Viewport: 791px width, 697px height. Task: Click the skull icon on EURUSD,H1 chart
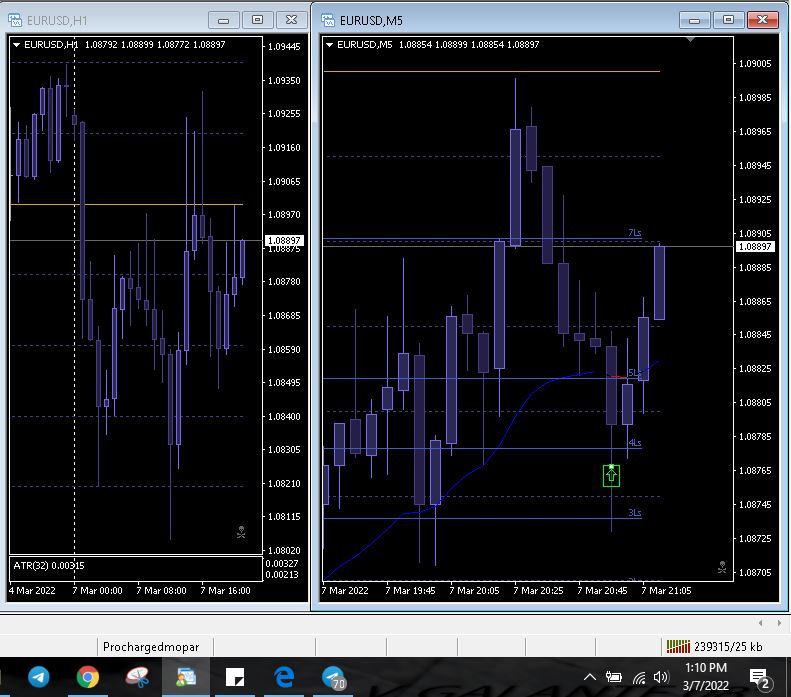coord(241,532)
